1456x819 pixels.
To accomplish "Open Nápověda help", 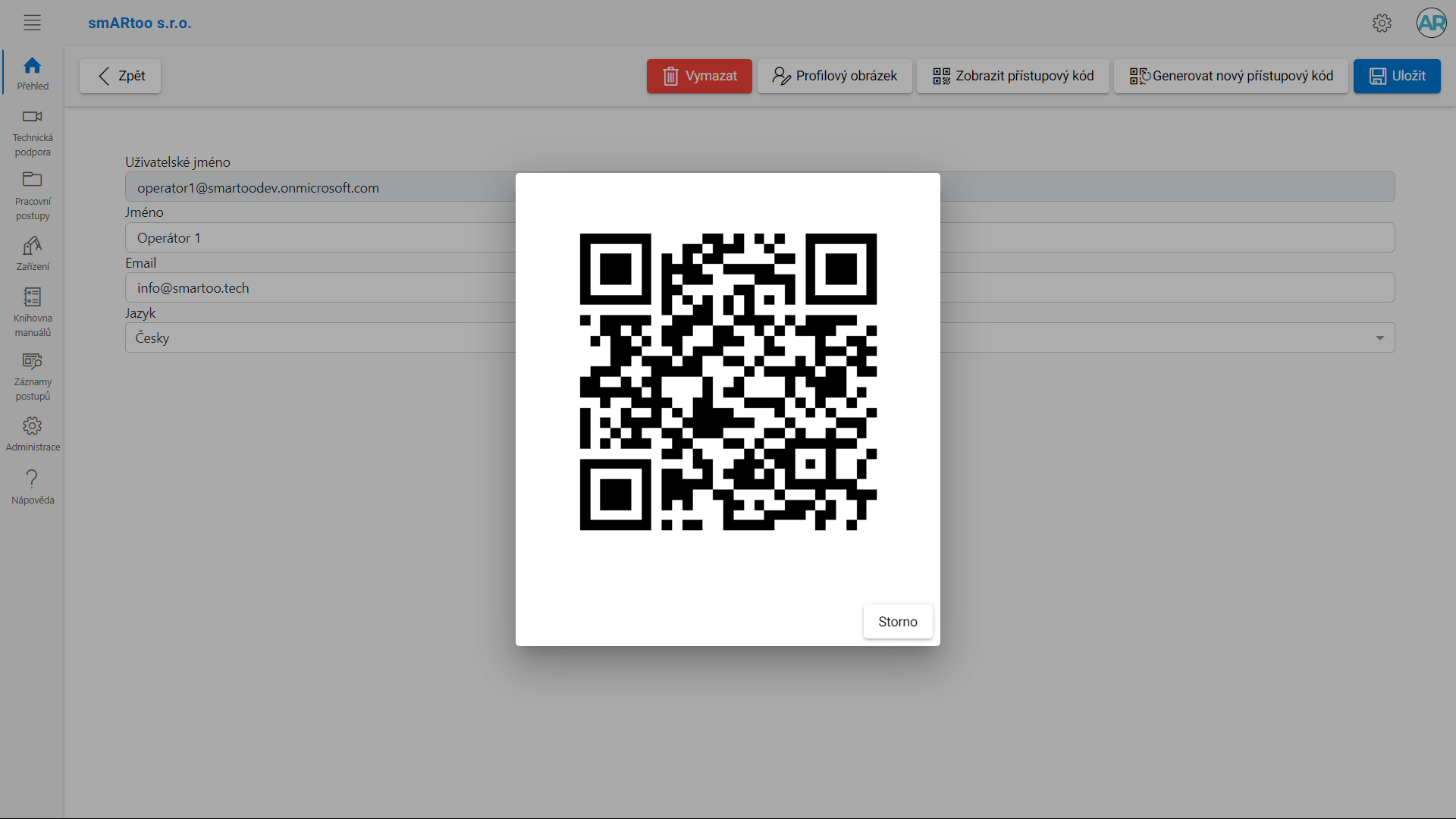I will (33, 487).
